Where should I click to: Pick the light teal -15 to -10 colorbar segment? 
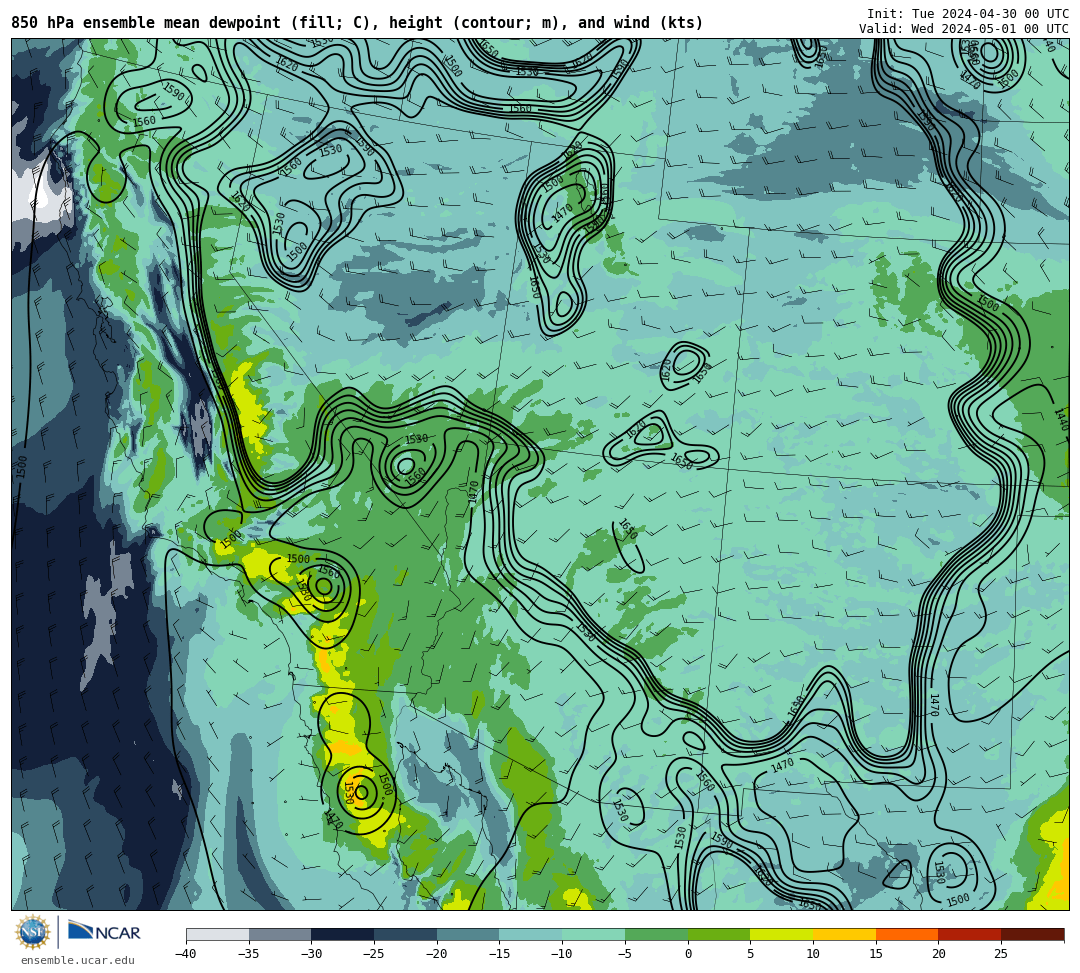pos(531,934)
